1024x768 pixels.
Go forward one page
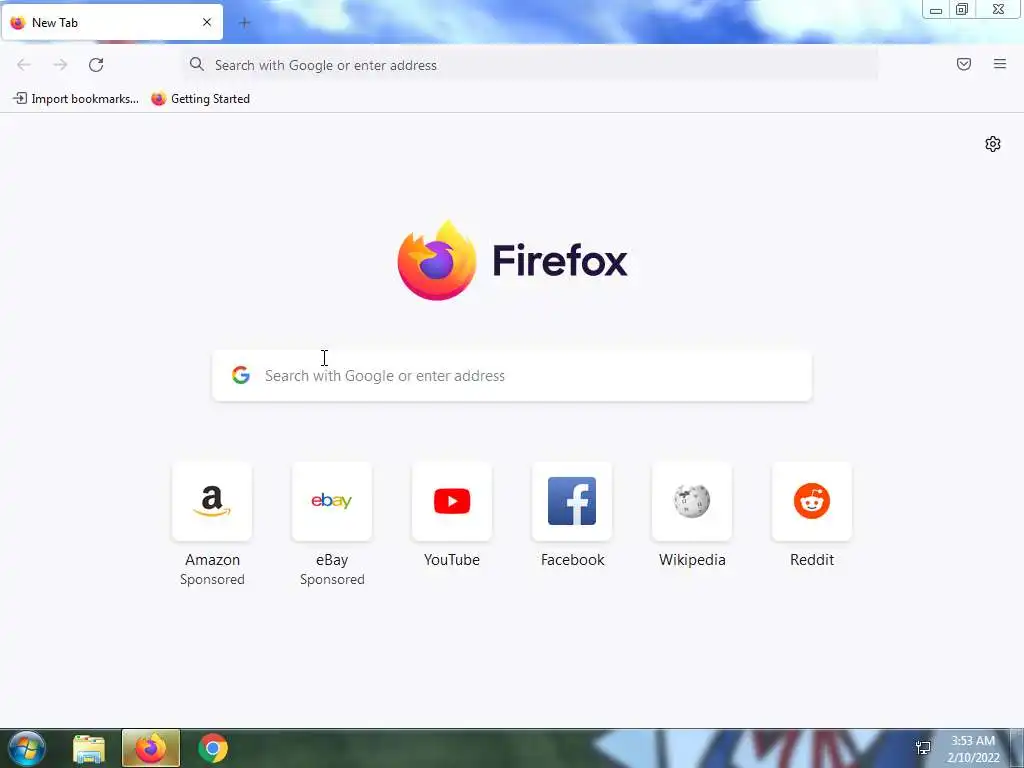(60, 65)
